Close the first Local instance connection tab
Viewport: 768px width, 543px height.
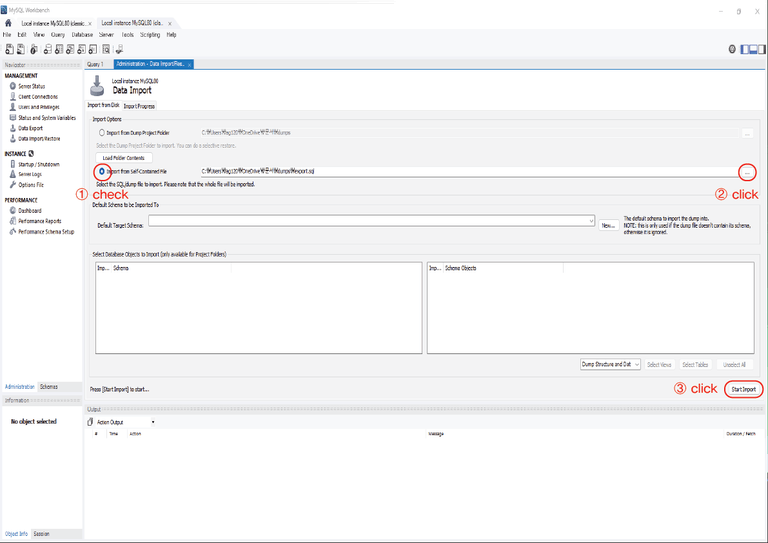coord(90,24)
